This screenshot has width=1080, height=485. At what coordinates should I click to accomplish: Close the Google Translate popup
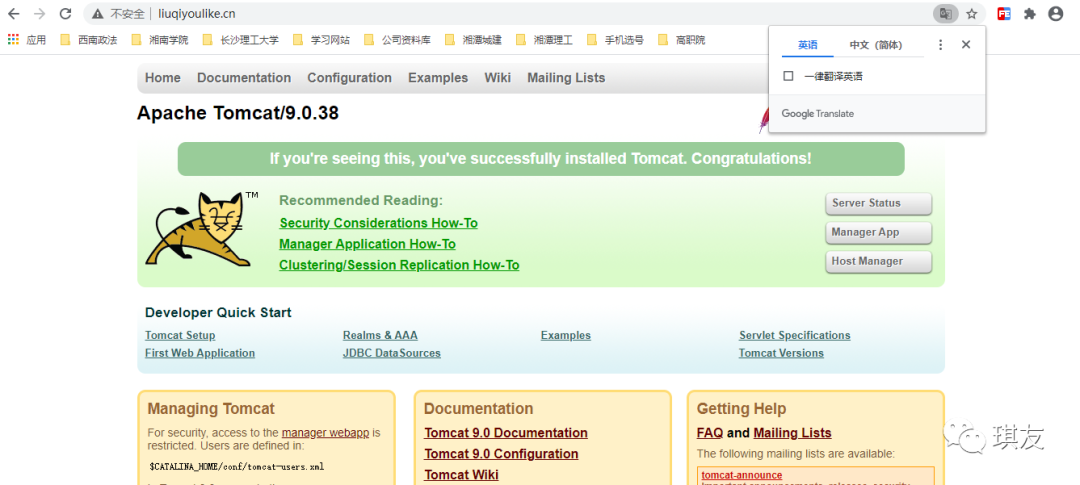966,45
